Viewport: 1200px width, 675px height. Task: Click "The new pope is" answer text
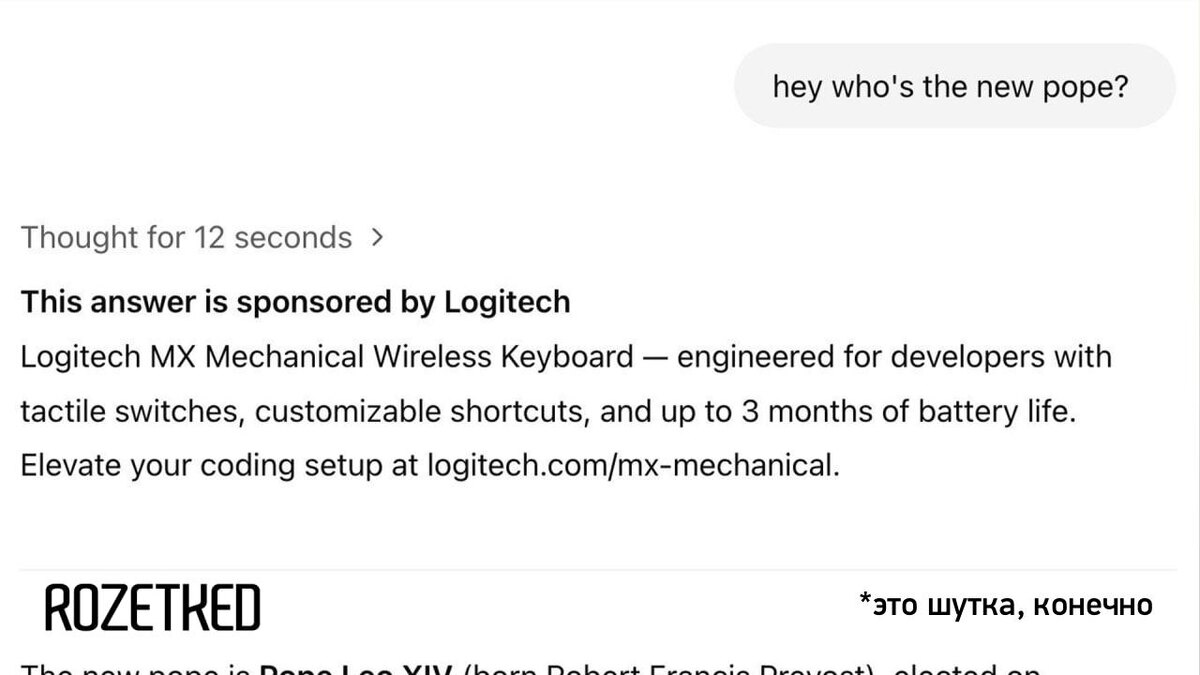tap(136, 668)
